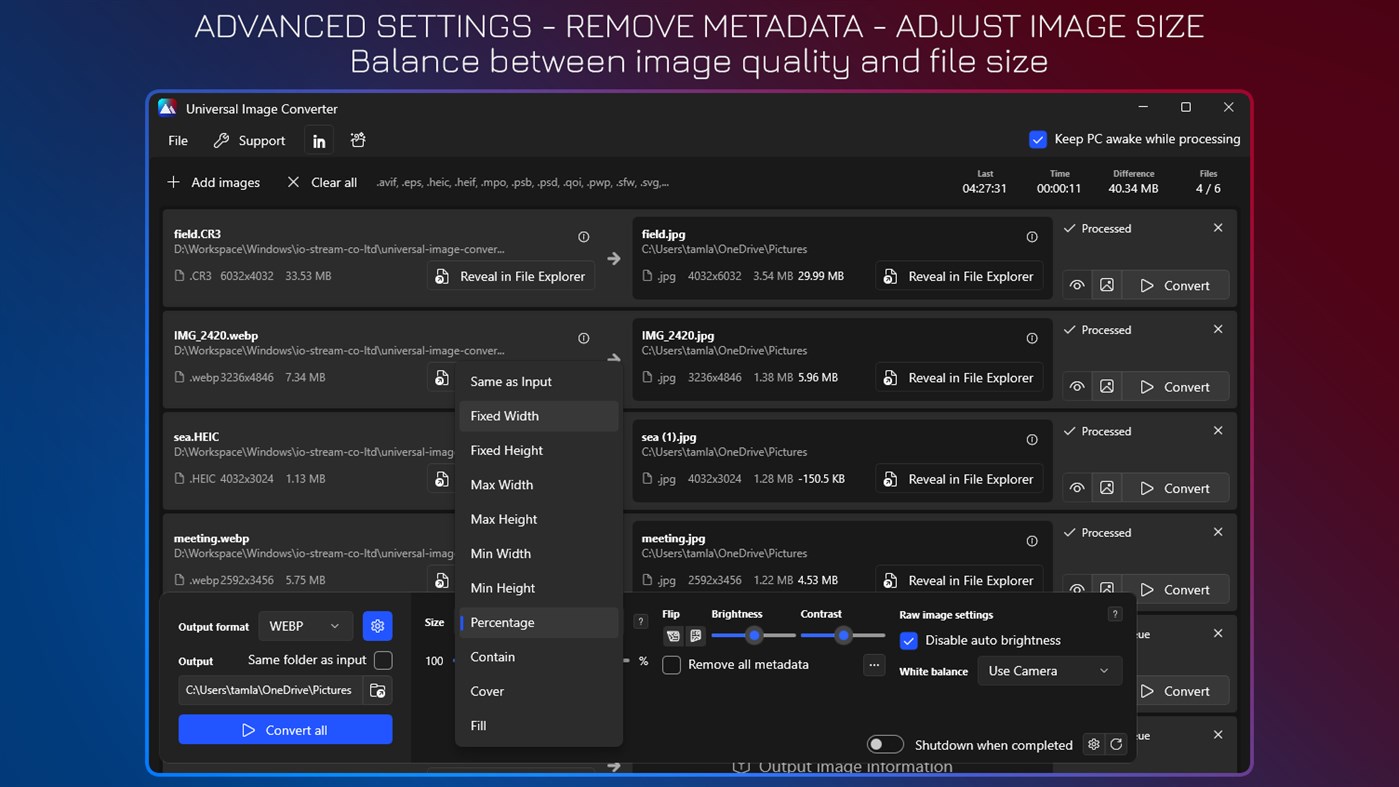Open the White balance dropdown showing Use Camera
Viewport: 1399px width, 787px height.
point(1049,671)
